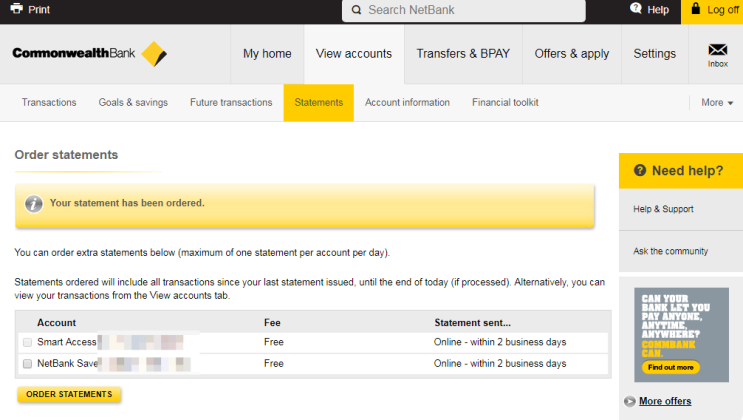Click the Account column header
The height and width of the screenshot is (420, 743).
tap(56, 322)
